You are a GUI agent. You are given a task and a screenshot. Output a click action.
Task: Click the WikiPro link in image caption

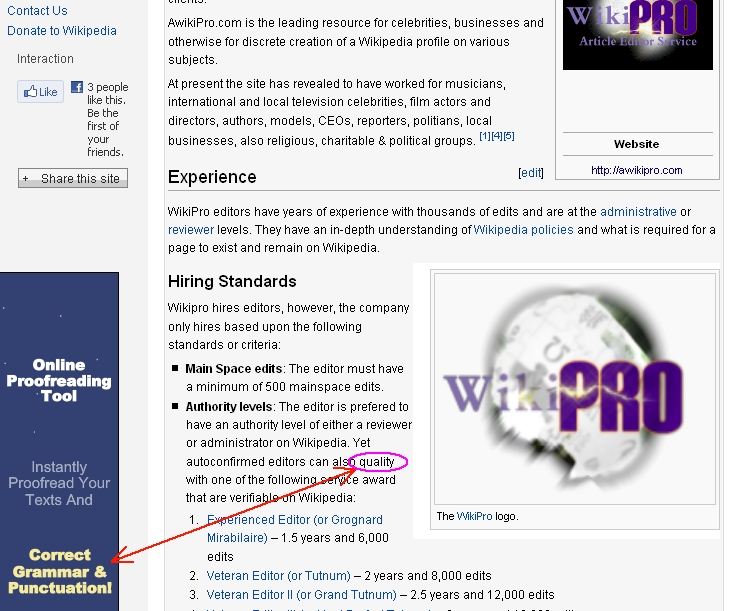[x=474, y=517]
